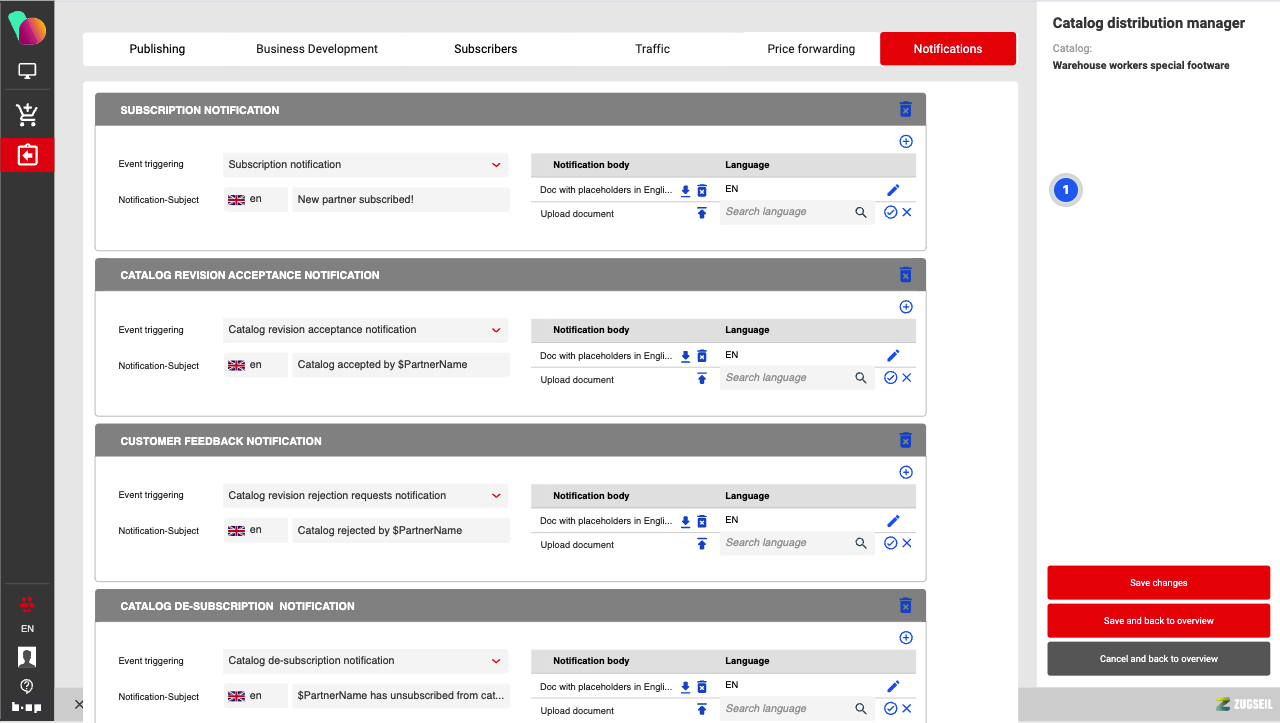The width and height of the screenshot is (1280, 723).
Task: Switch to the Publishing tab
Action: pyautogui.click(x=157, y=49)
